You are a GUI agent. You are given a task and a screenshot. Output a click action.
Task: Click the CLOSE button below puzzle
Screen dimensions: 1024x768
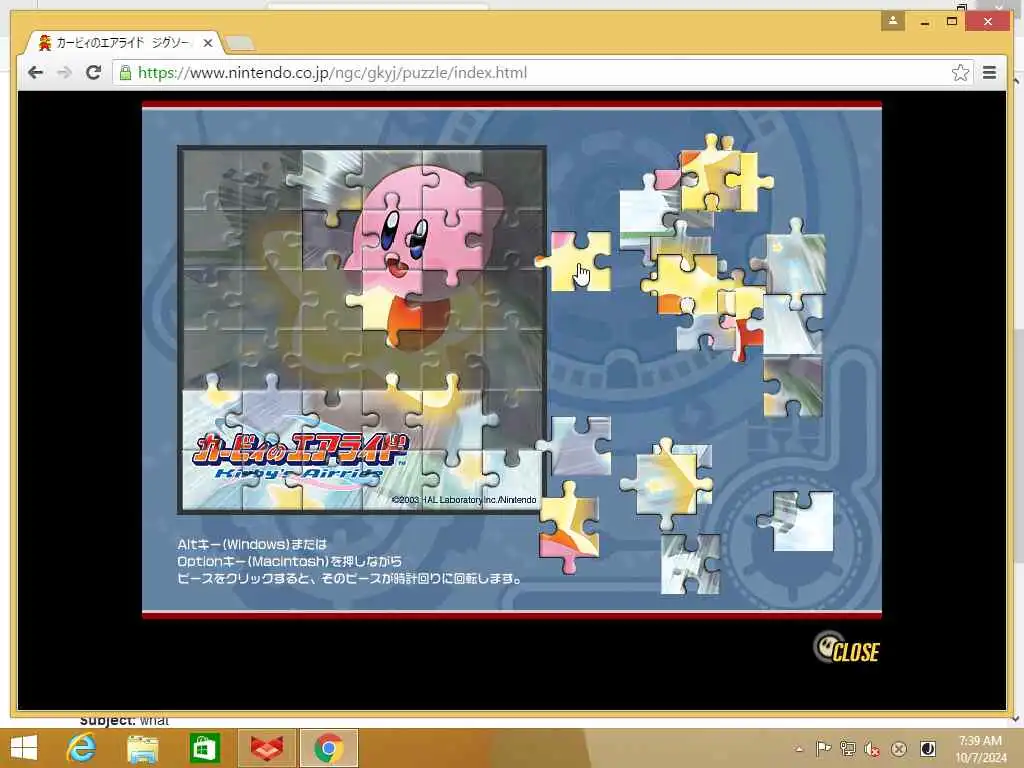coord(846,648)
